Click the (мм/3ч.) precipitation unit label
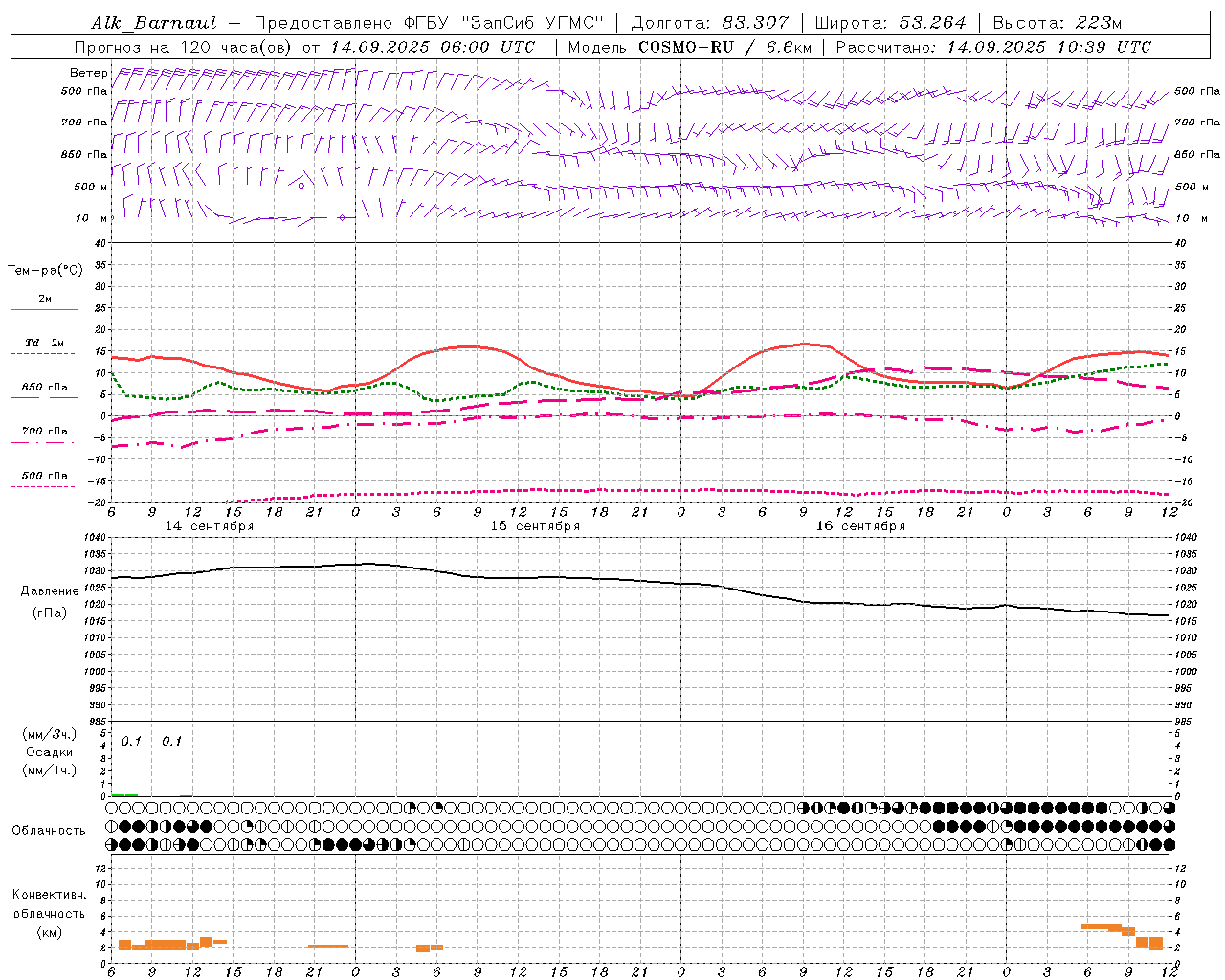1225x980 pixels. (50, 734)
